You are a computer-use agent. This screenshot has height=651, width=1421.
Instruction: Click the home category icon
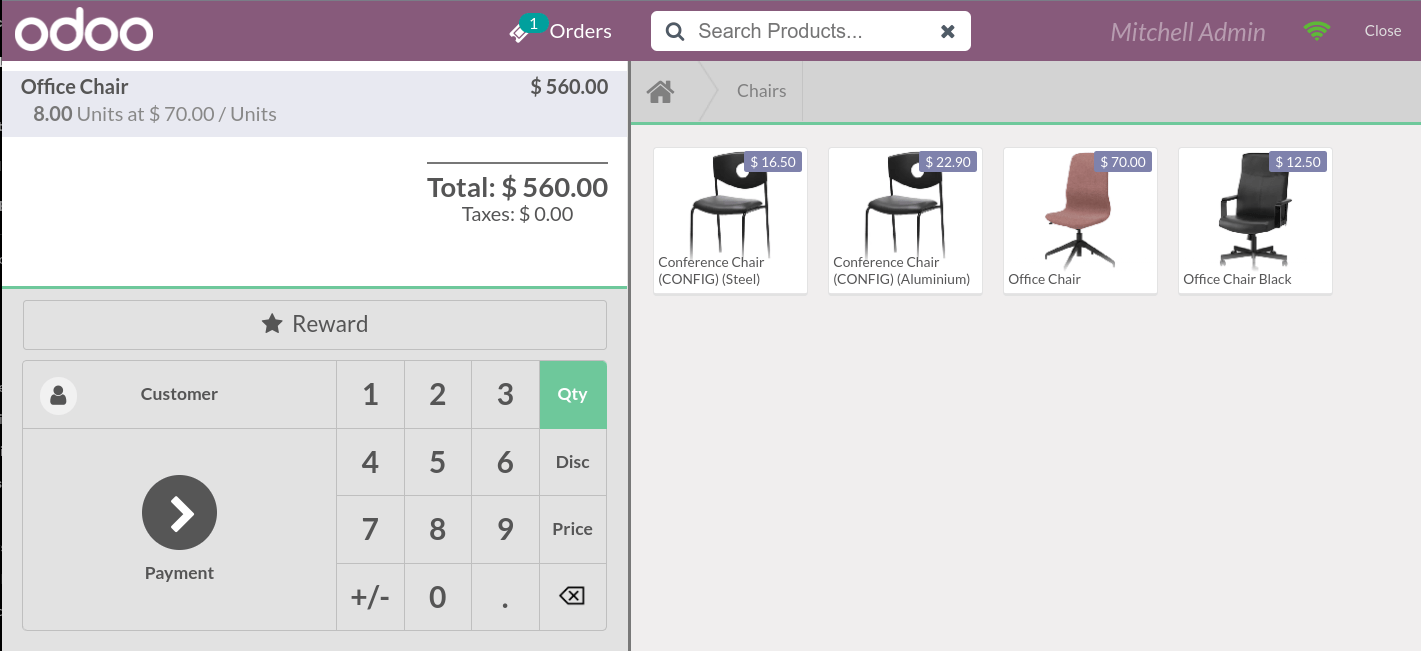point(660,92)
